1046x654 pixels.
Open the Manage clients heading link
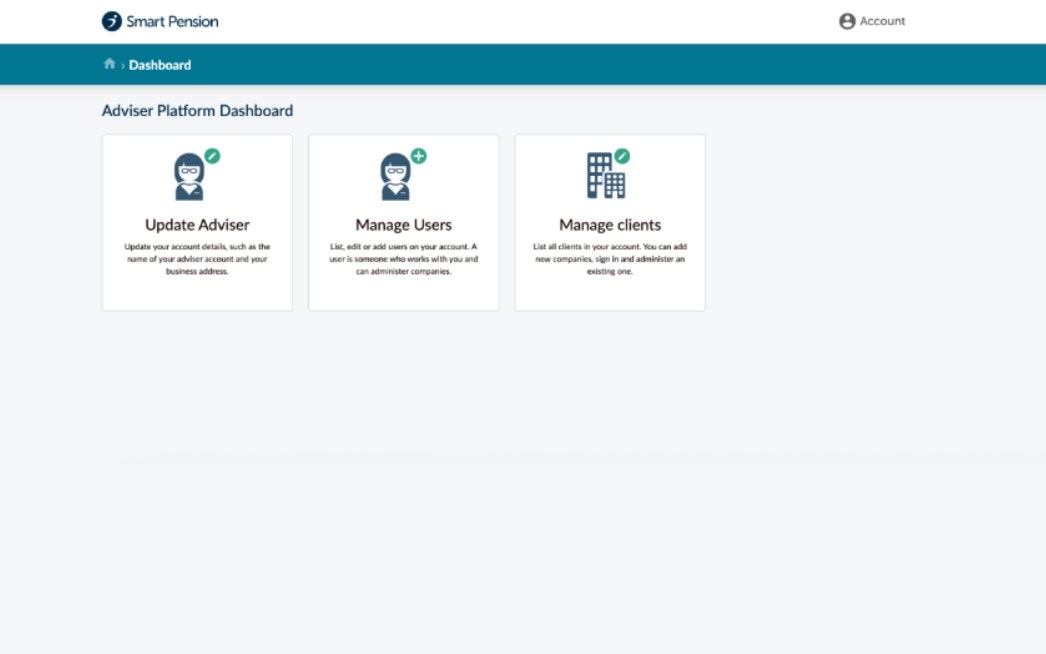610,225
